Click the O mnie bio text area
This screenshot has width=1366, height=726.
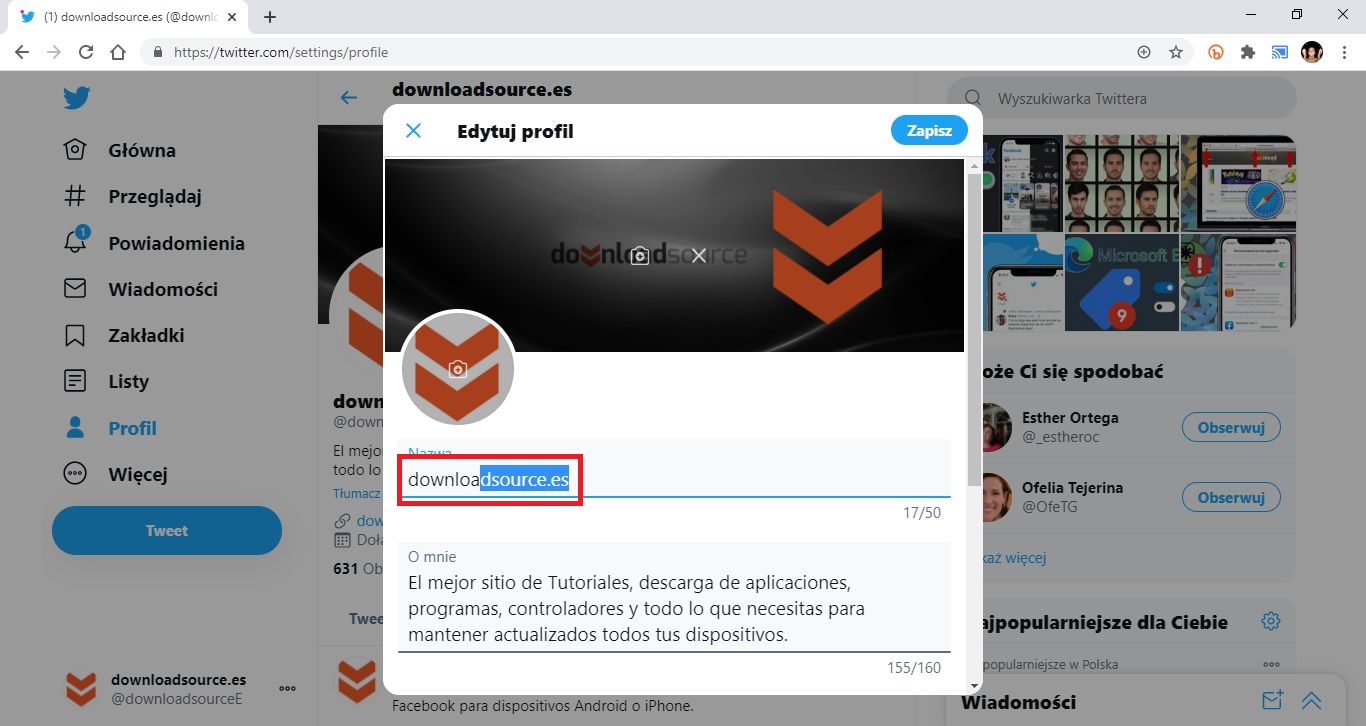[x=674, y=597]
